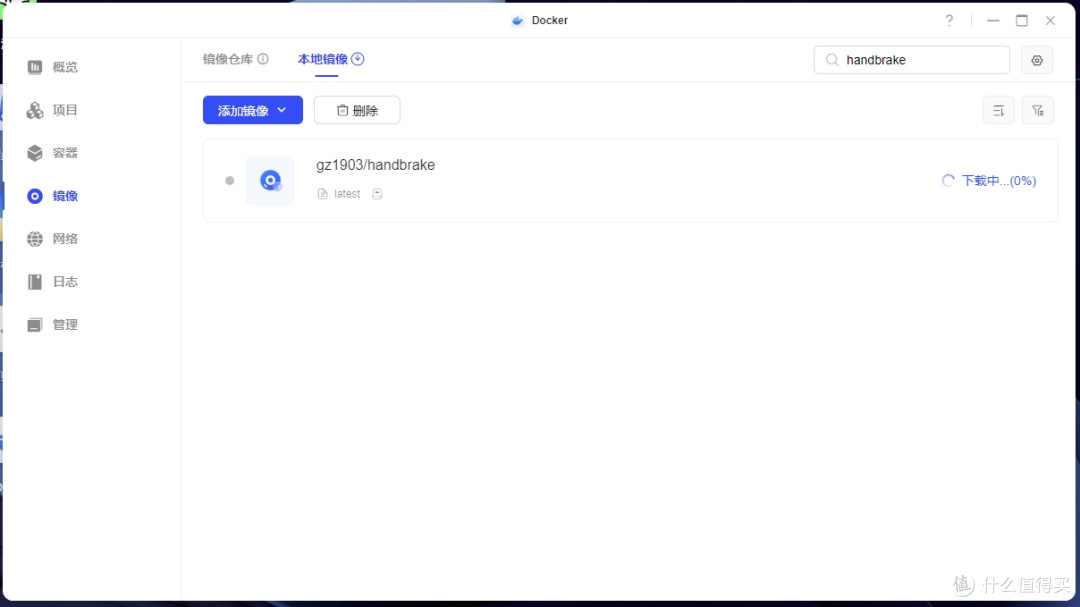Image resolution: width=1080 pixels, height=607 pixels.
Task: Click the storage icon after latest
Action: tap(377, 194)
